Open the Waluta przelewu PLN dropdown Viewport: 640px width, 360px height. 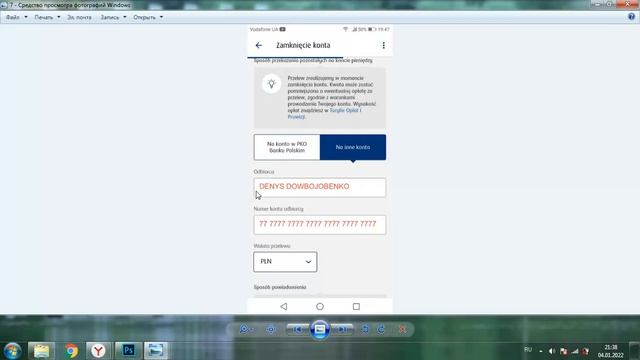tap(285, 262)
